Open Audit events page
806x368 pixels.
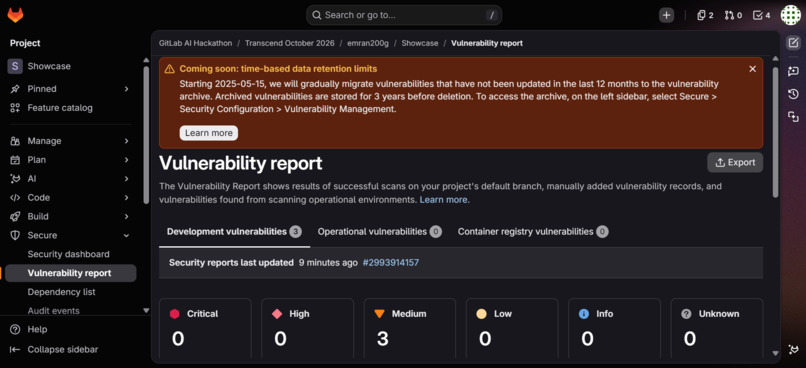point(53,310)
